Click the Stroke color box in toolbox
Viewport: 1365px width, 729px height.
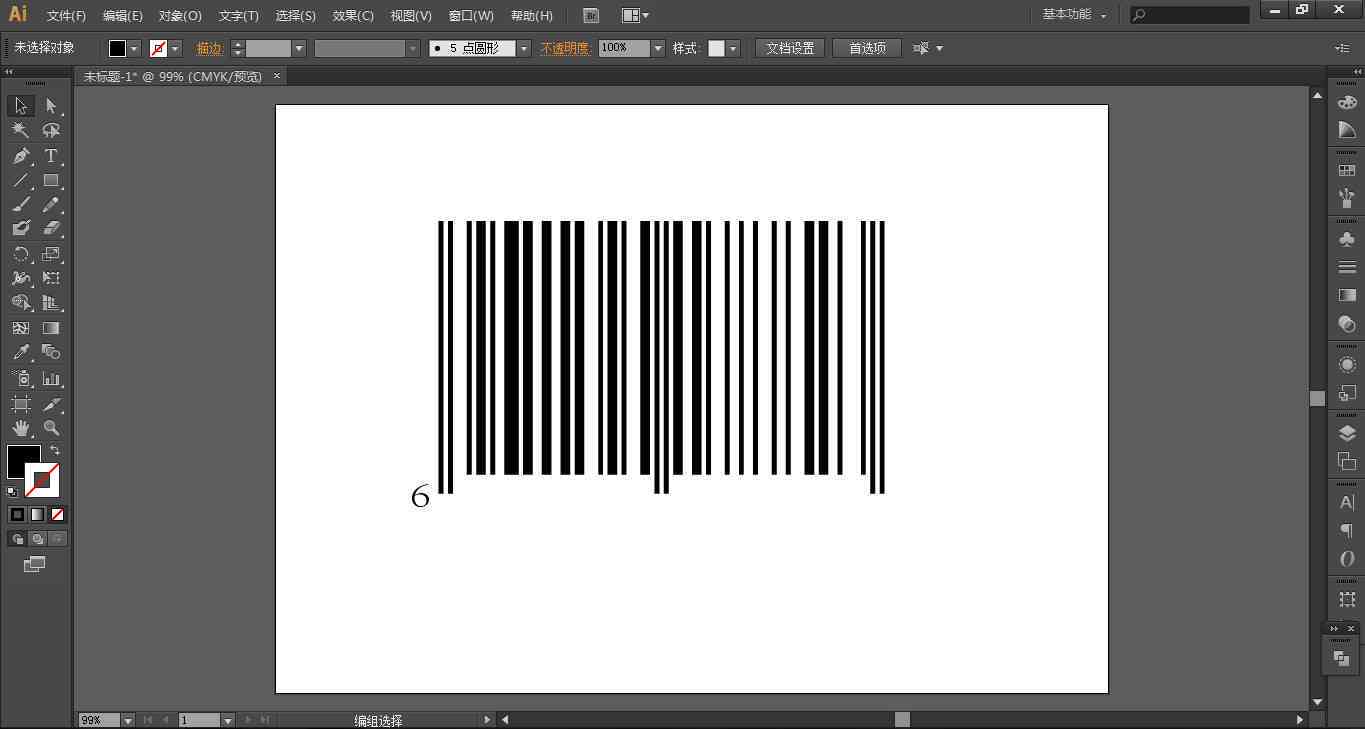pyautogui.click(x=42, y=480)
